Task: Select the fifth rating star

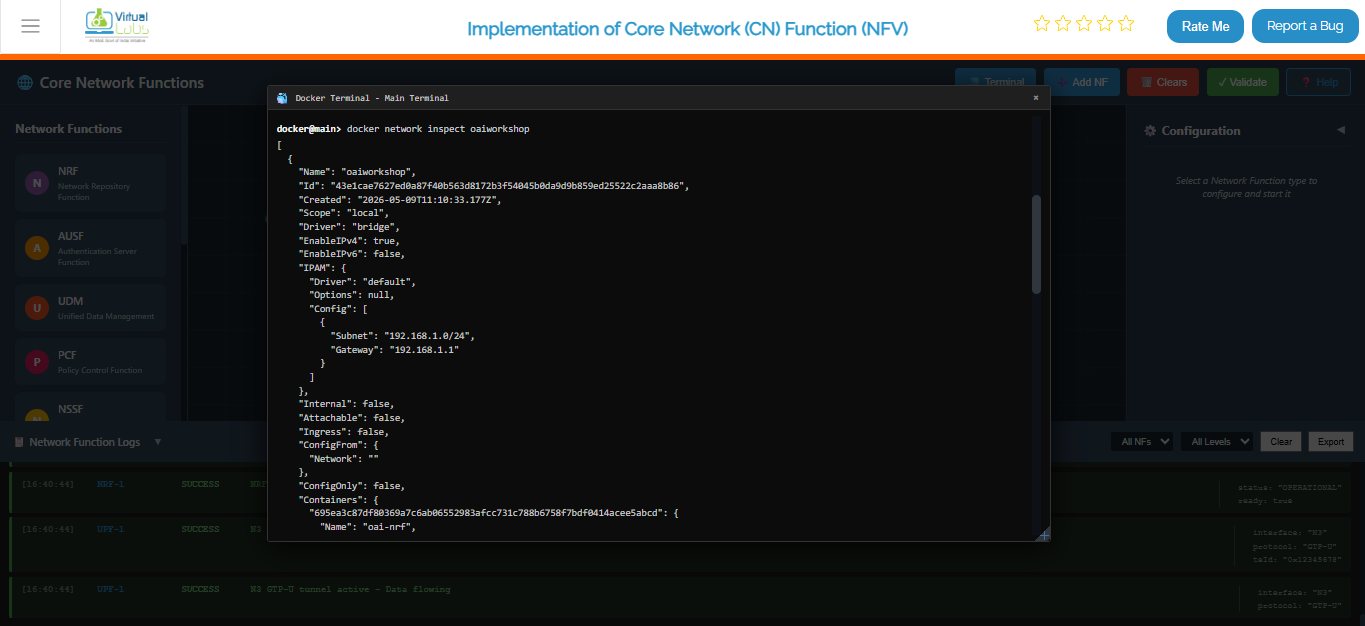Action: [1126, 23]
